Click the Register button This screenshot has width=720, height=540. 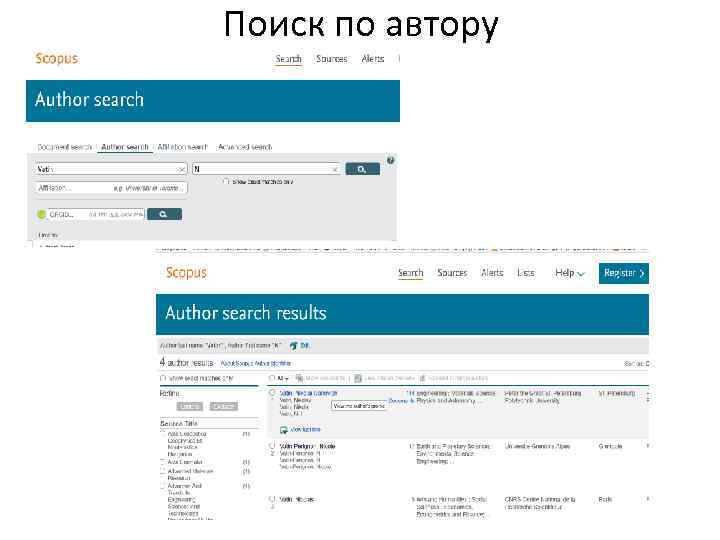[624, 273]
